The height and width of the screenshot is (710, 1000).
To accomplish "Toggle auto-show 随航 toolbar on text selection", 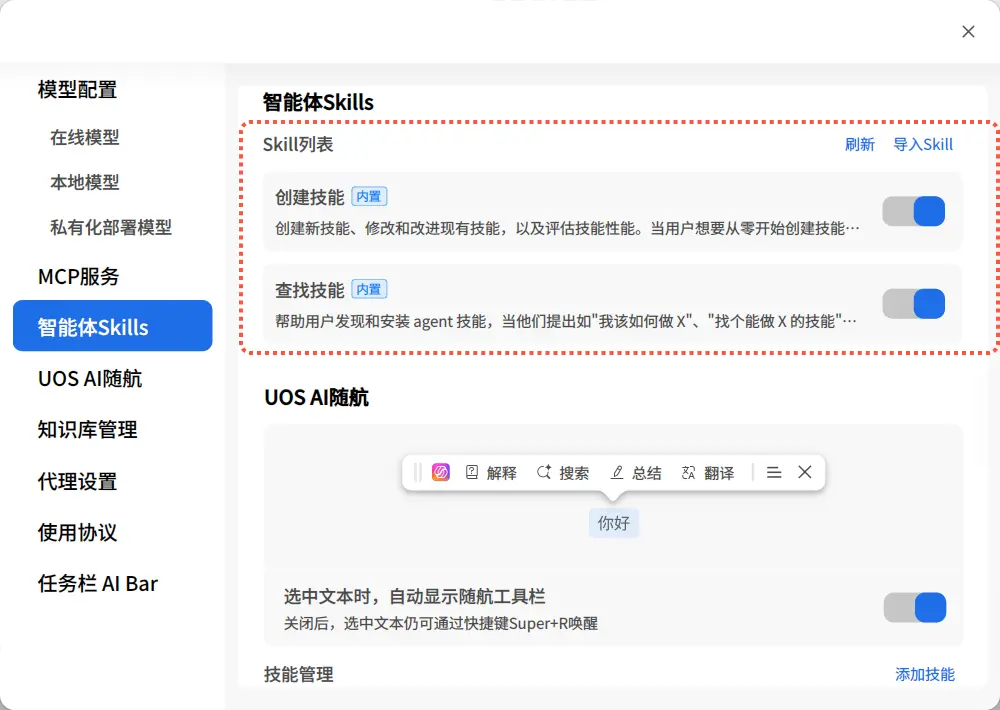I will (x=914, y=607).
